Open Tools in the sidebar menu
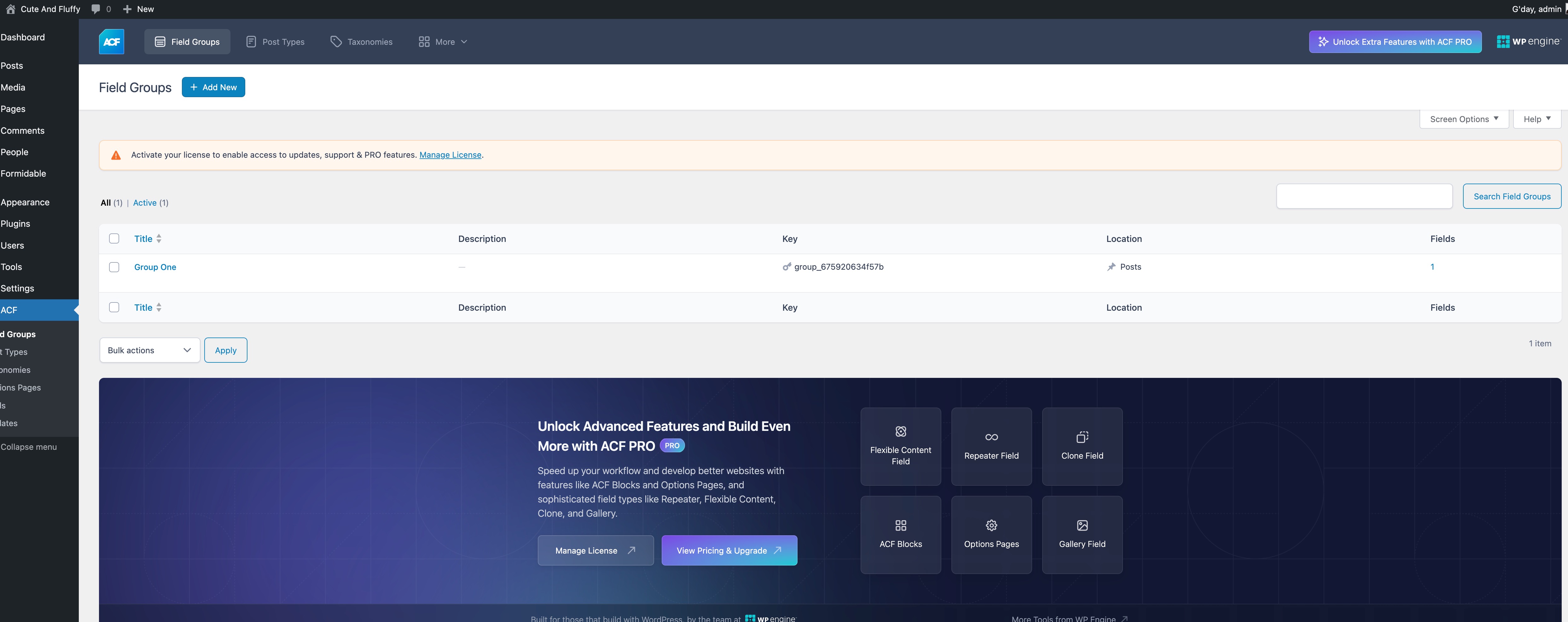This screenshot has width=1568, height=622. tap(39, 267)
